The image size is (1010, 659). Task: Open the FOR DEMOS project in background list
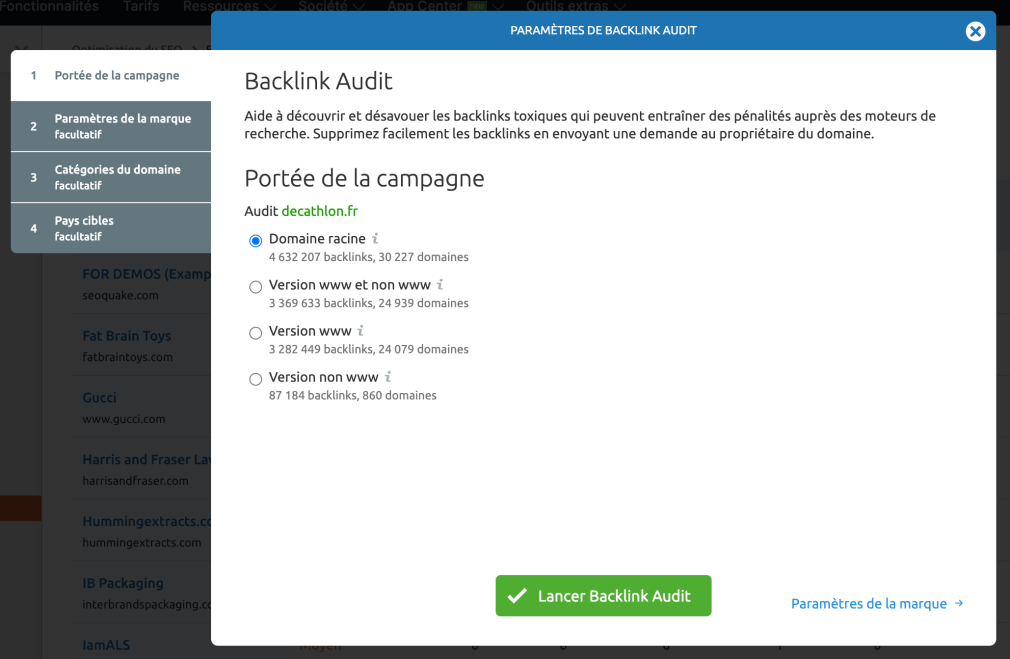pyautogui.click(x=147, y=274)
